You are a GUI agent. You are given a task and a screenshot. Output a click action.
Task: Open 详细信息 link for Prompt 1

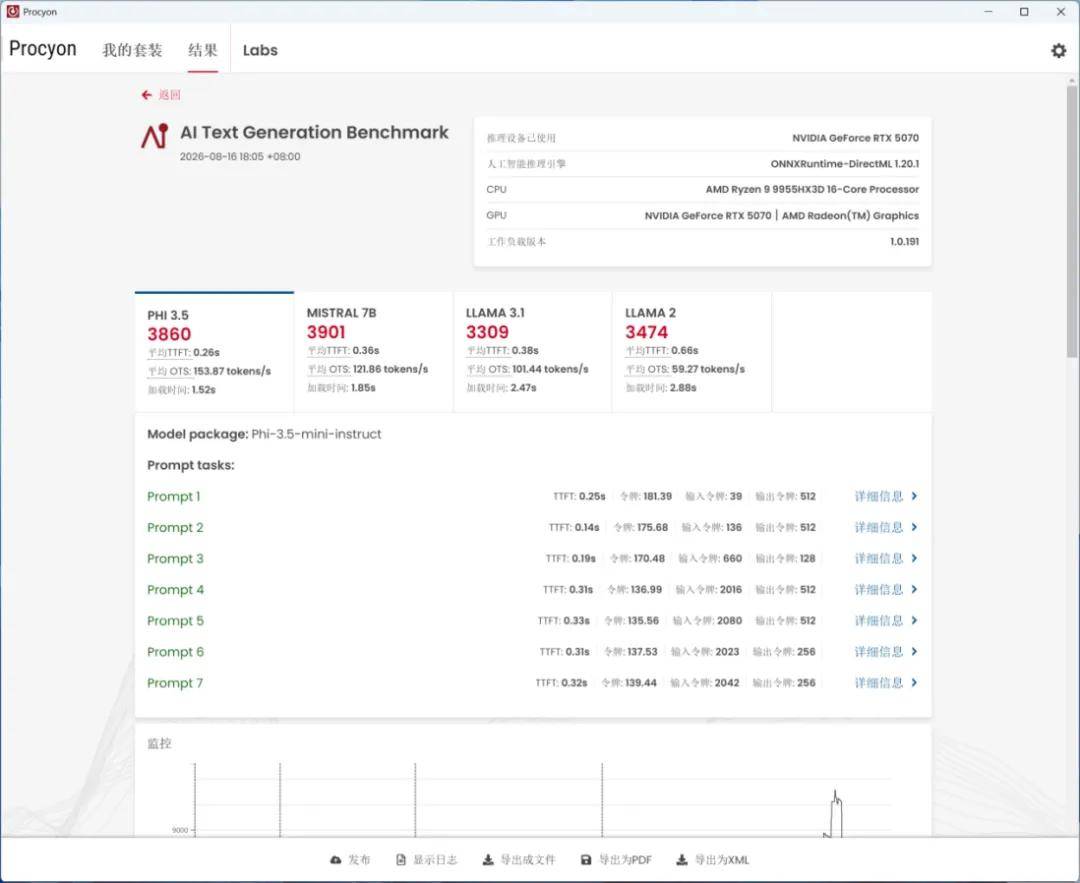878,496
